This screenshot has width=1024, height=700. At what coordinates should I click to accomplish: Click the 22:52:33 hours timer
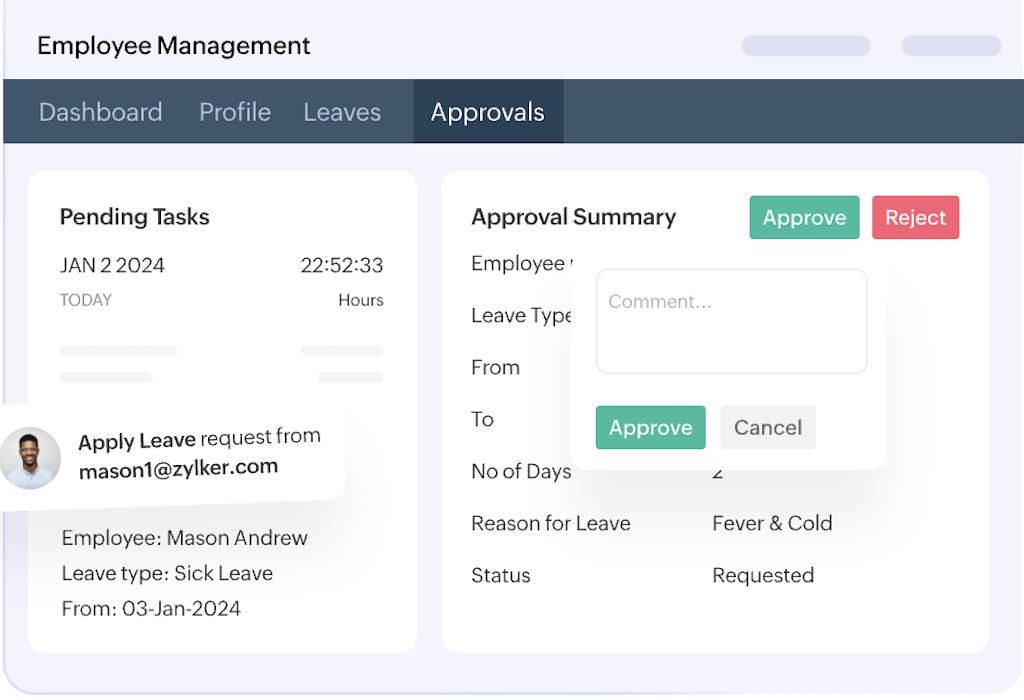pos(342,266)
